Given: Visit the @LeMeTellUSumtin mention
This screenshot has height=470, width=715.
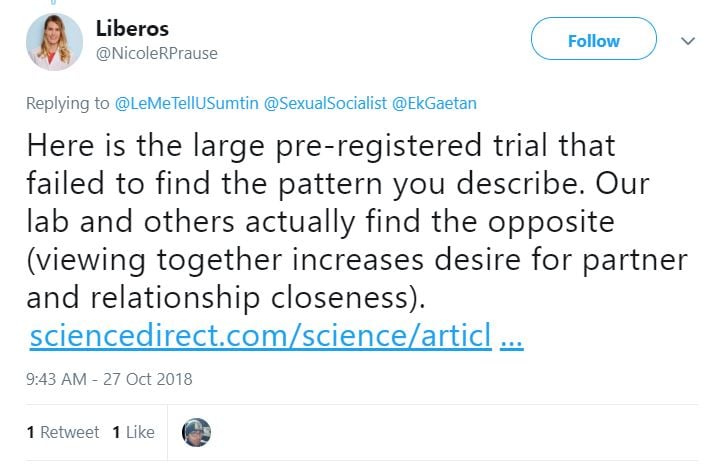Looking at the screenshot, I should (186, 101).
